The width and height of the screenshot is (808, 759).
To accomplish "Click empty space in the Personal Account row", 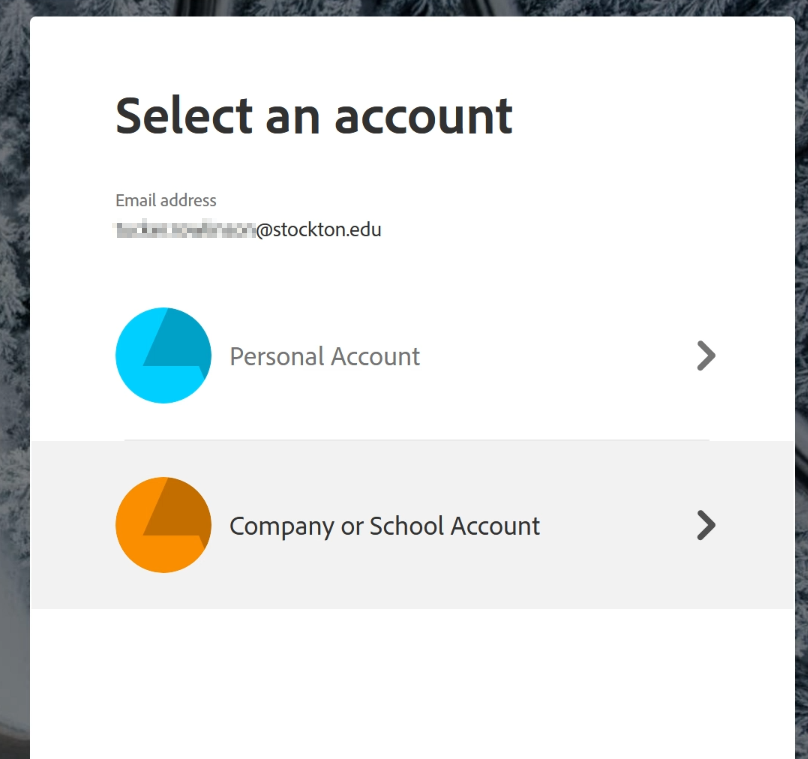I will click(557, 356).
